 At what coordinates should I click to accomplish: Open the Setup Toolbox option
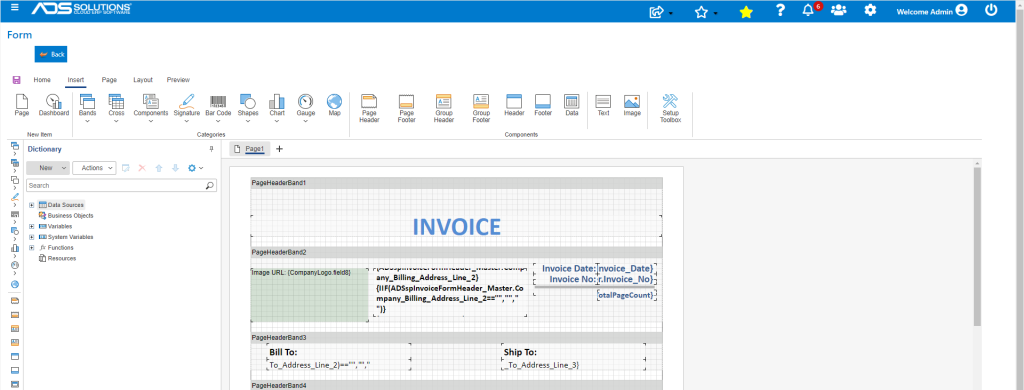click(670, 108)
